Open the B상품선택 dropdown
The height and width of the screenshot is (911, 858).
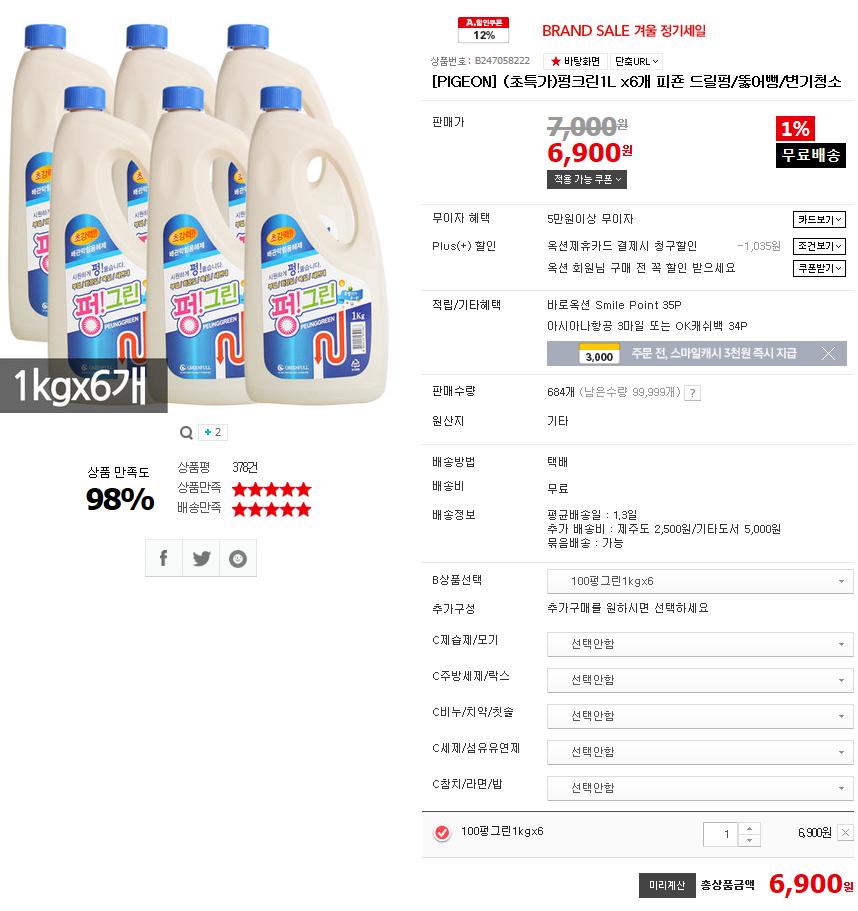tap(700, 581)
